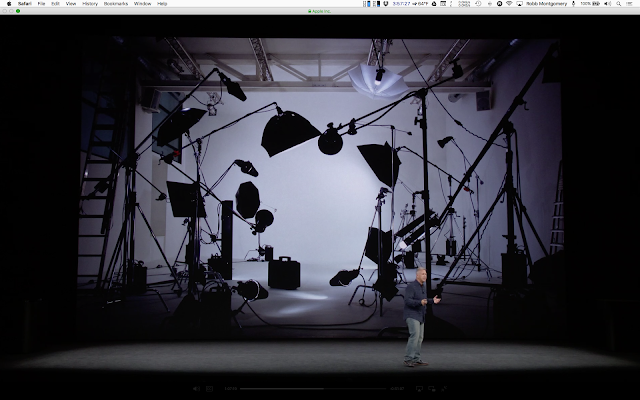
Task: Open the Safari menu
Action: [24, 4]
